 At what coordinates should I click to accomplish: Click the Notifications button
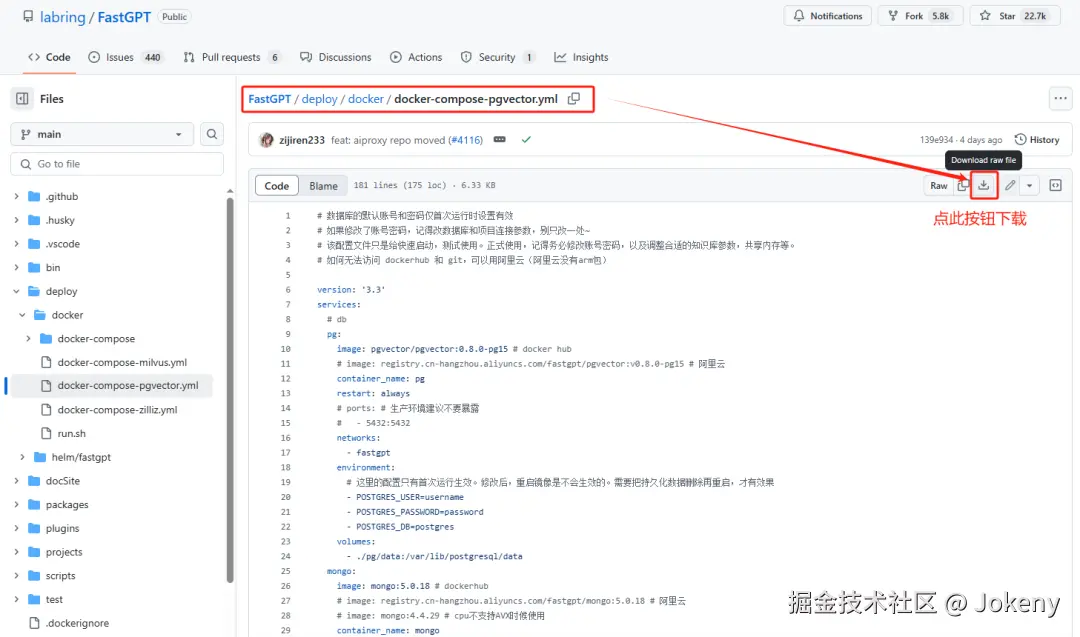tap(827, 16)
